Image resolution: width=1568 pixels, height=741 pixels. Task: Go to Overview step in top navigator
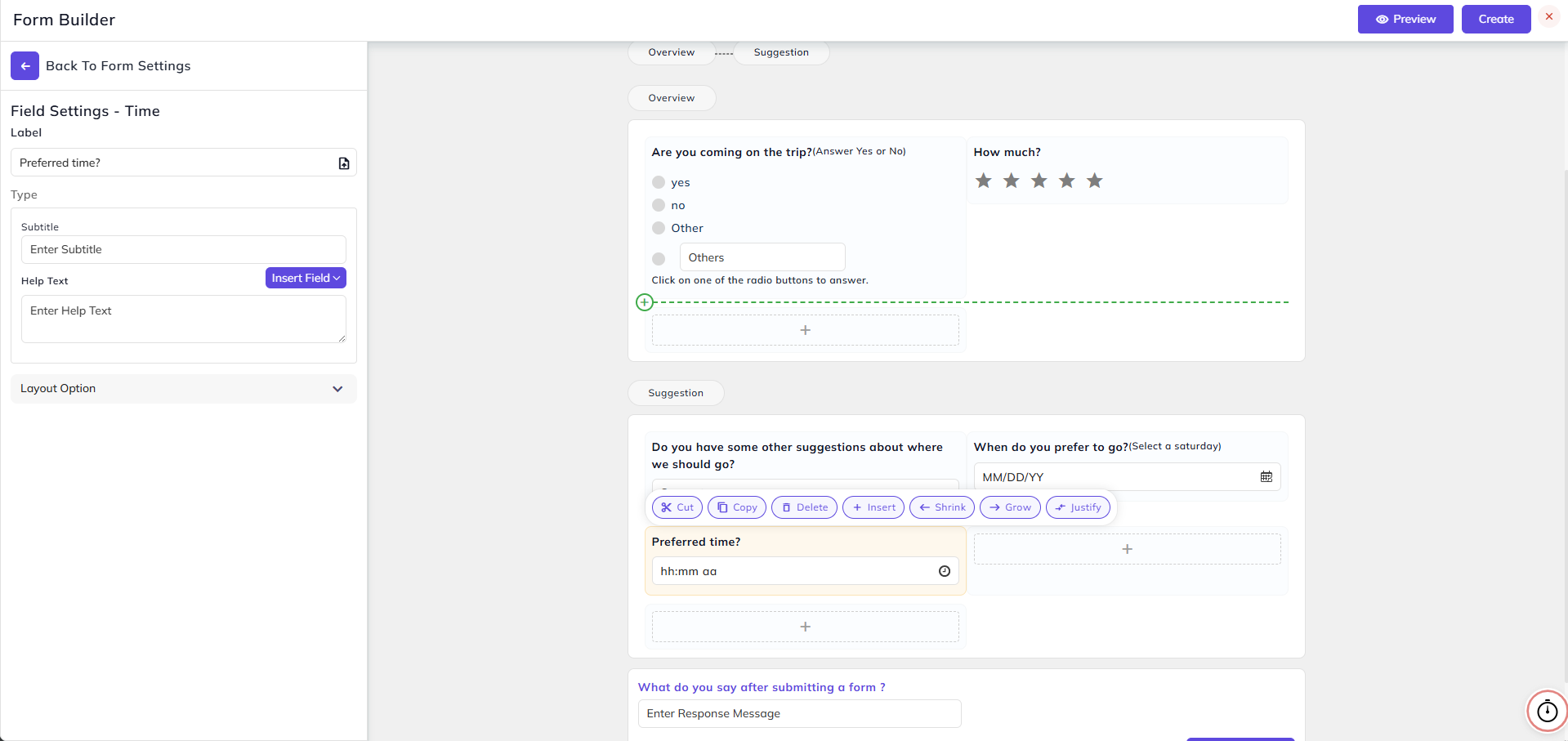(x=672, y=52)
